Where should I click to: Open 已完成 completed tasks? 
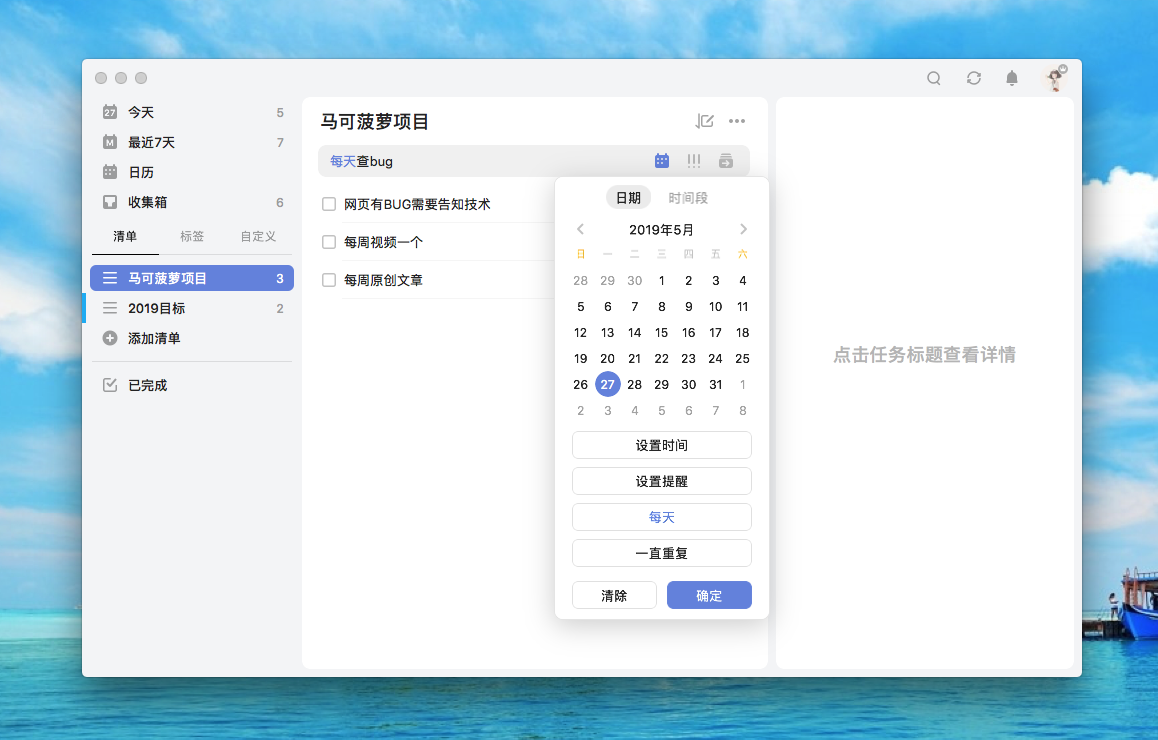coord(193,385)
